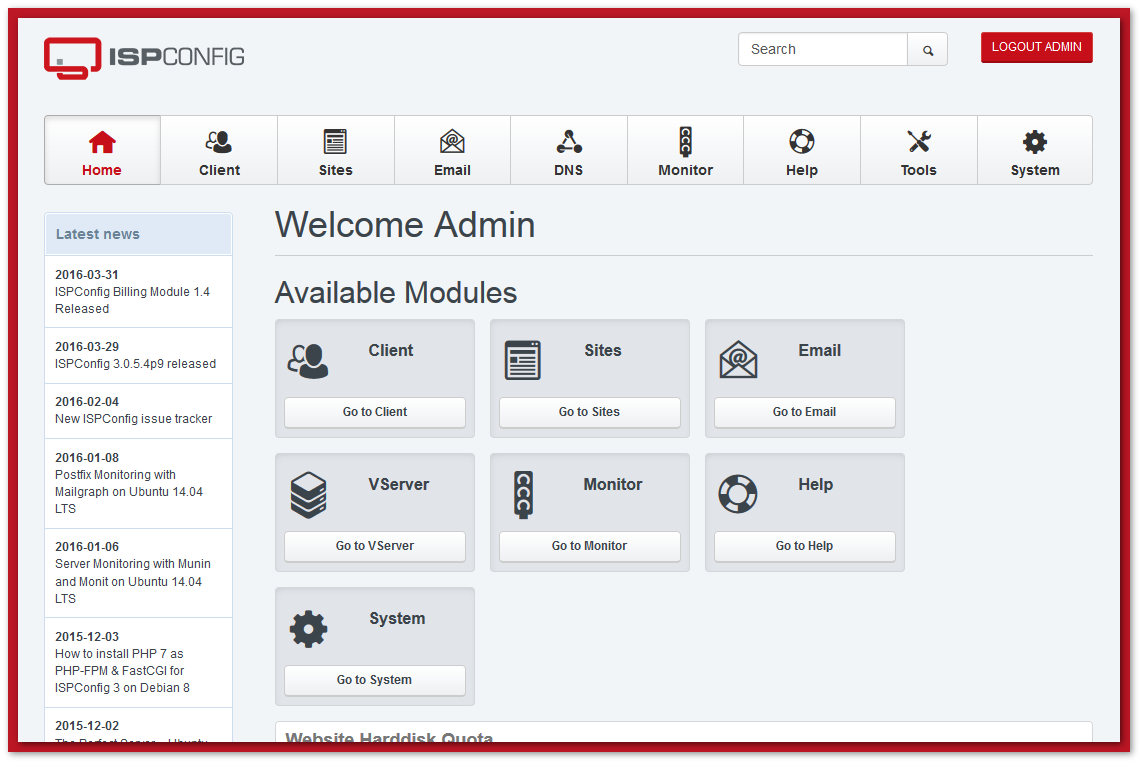
Task: Open news item New ISPConfig issue tracker
Action: coord(133,419)
